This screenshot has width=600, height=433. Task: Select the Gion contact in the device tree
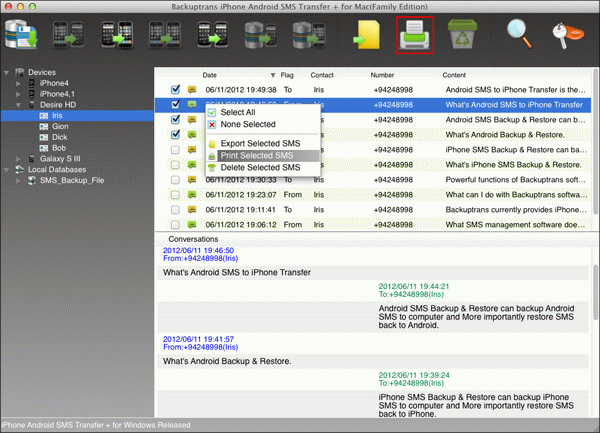pos(60,126)
